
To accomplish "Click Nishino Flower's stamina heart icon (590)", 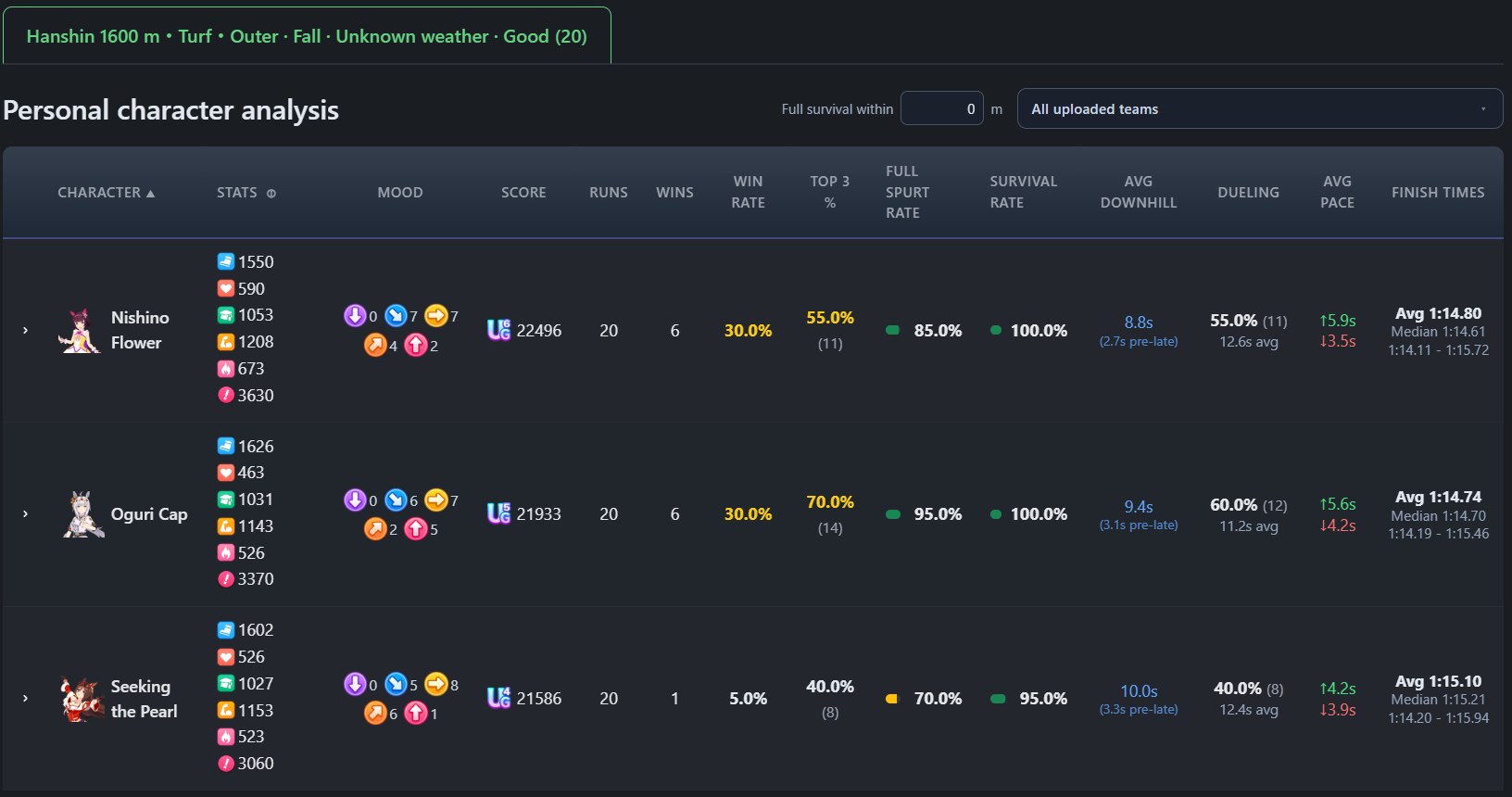I will 226,288.
